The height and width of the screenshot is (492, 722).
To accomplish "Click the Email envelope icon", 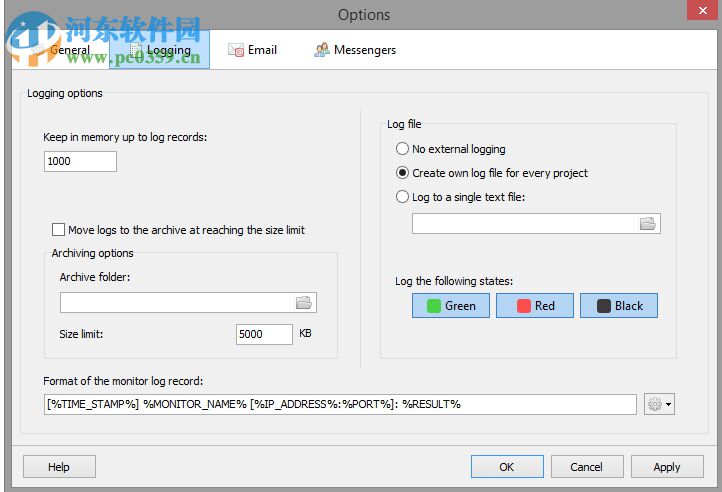I will [236, 50].
